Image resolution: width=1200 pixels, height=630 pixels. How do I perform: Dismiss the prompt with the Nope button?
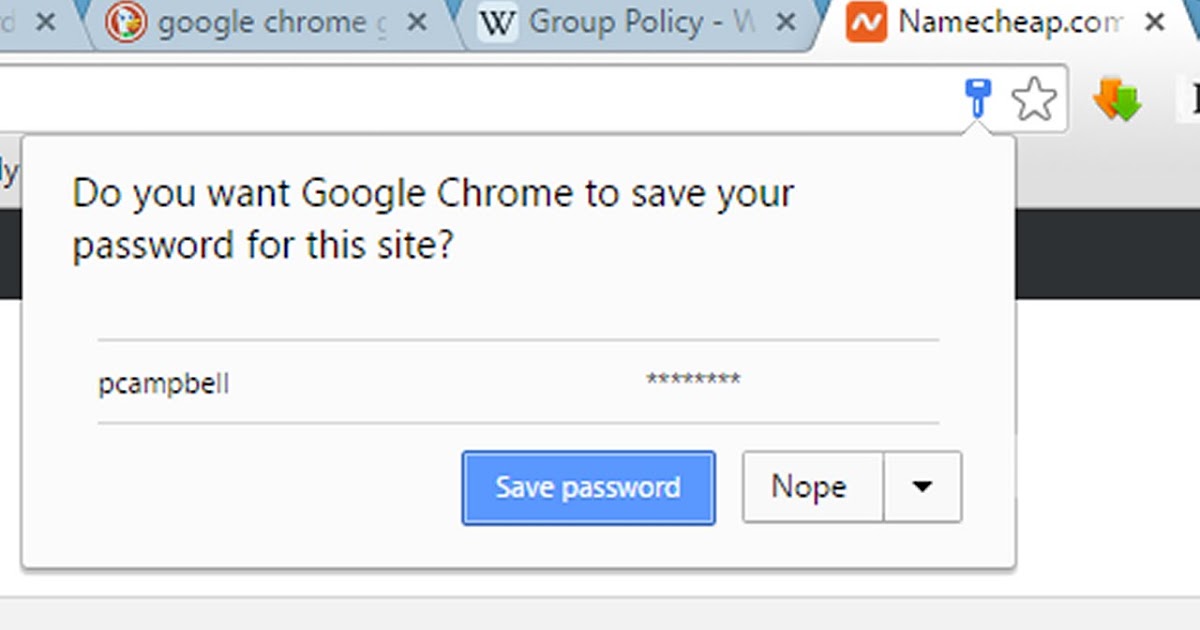coord(810,487)
